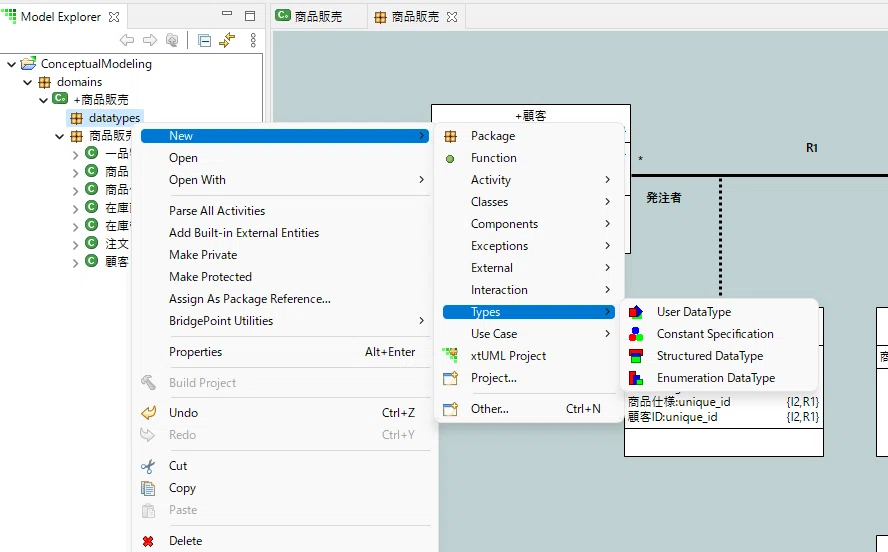The height and width of the screenshot is (552, 888).
Task: Select the datatypes tree item
Action: click(105, 118)
